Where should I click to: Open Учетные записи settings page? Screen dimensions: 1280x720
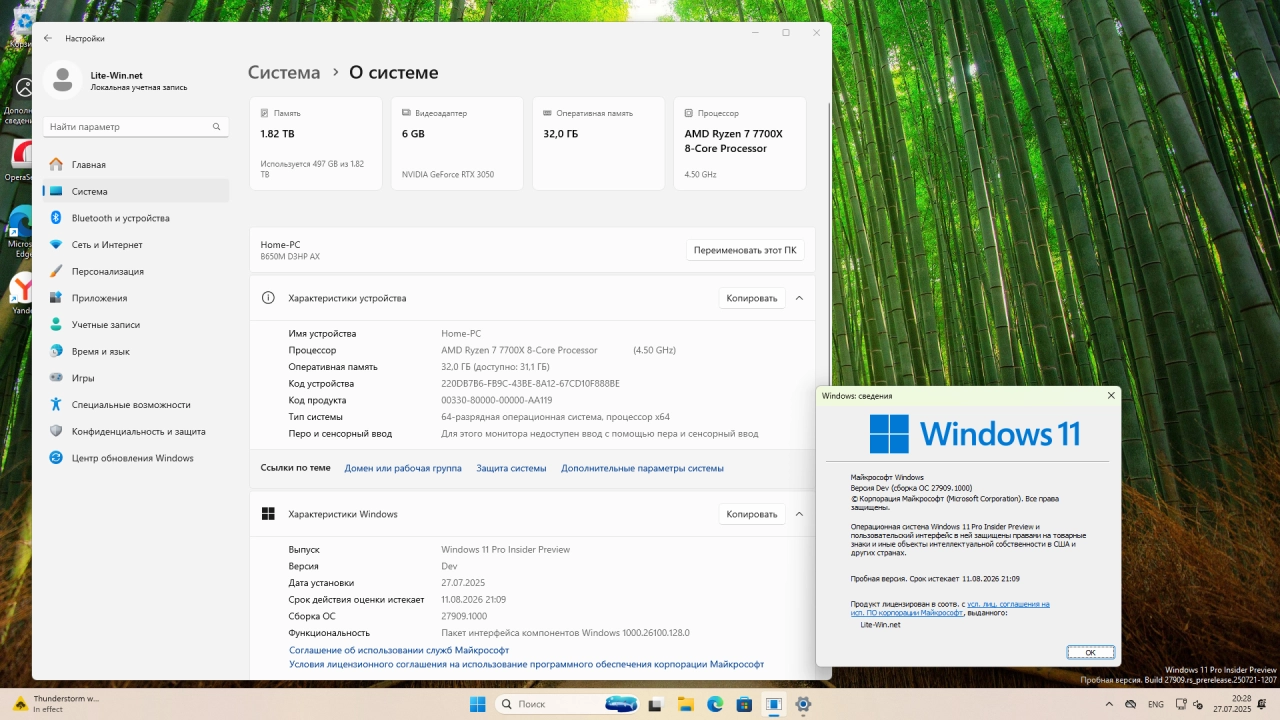[136, 325]
